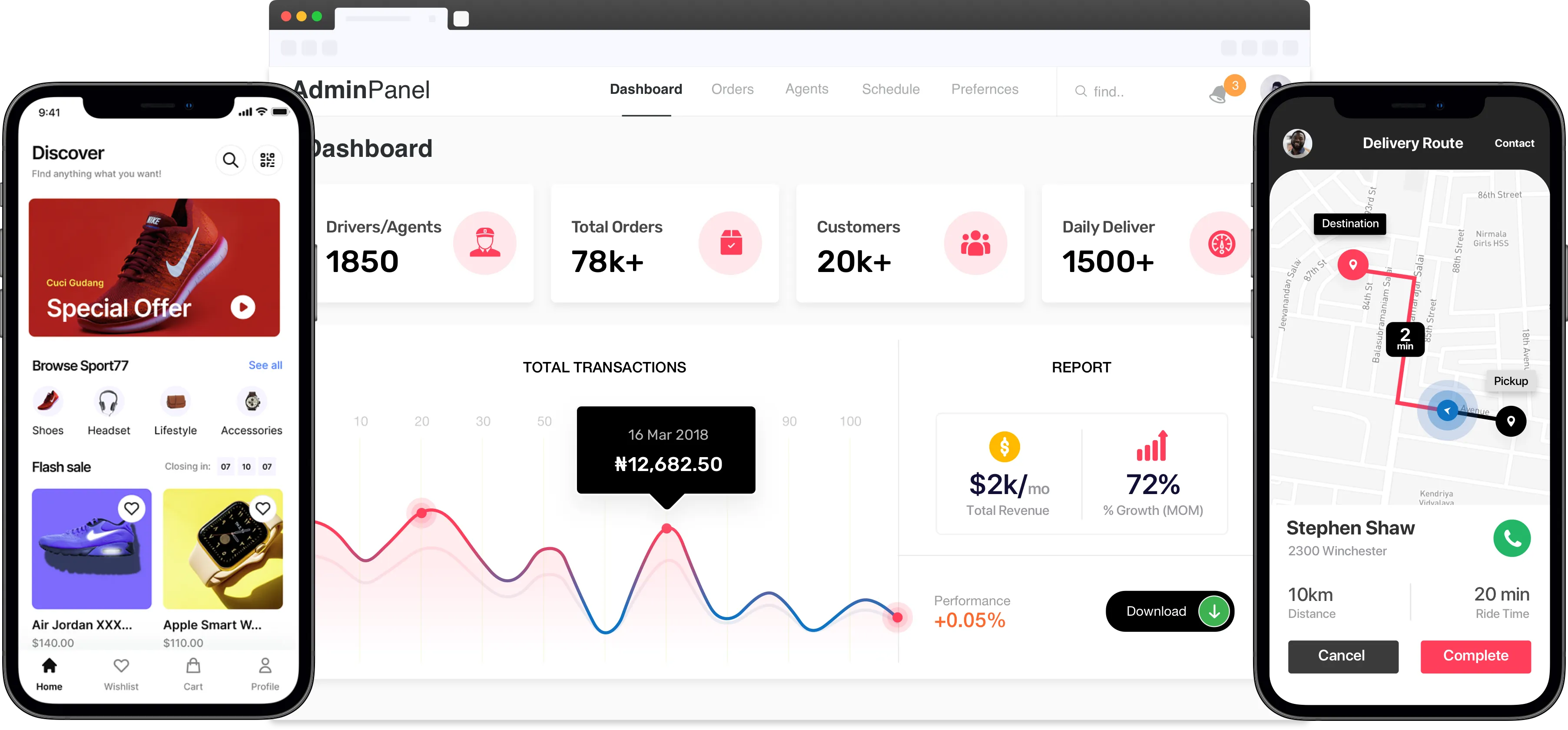1568x730 pixels.
Task: Click the notification bell with badge 3
Action: 1219,94
